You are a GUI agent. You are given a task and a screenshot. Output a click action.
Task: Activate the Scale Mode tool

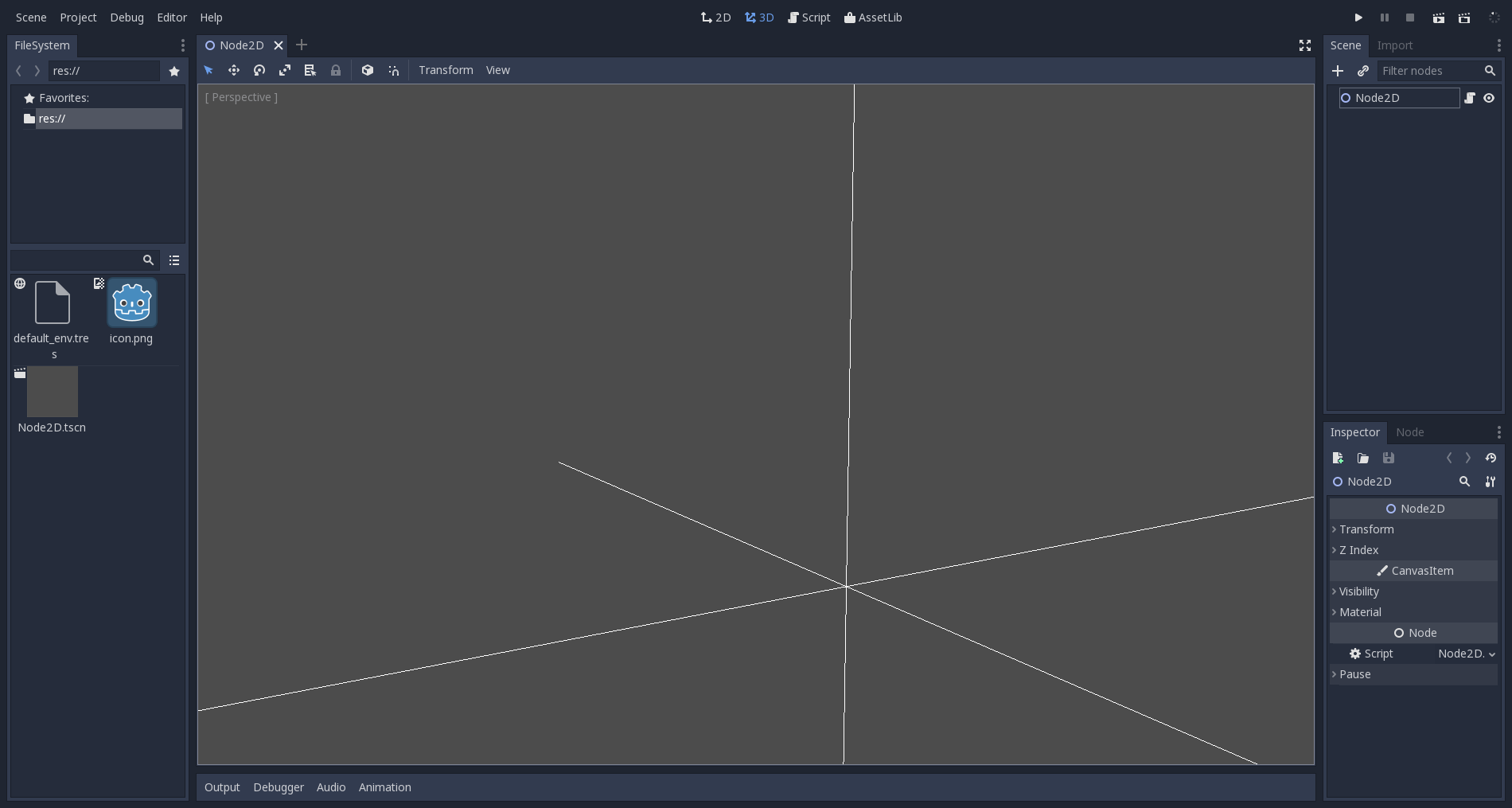[x=285, y=70]
